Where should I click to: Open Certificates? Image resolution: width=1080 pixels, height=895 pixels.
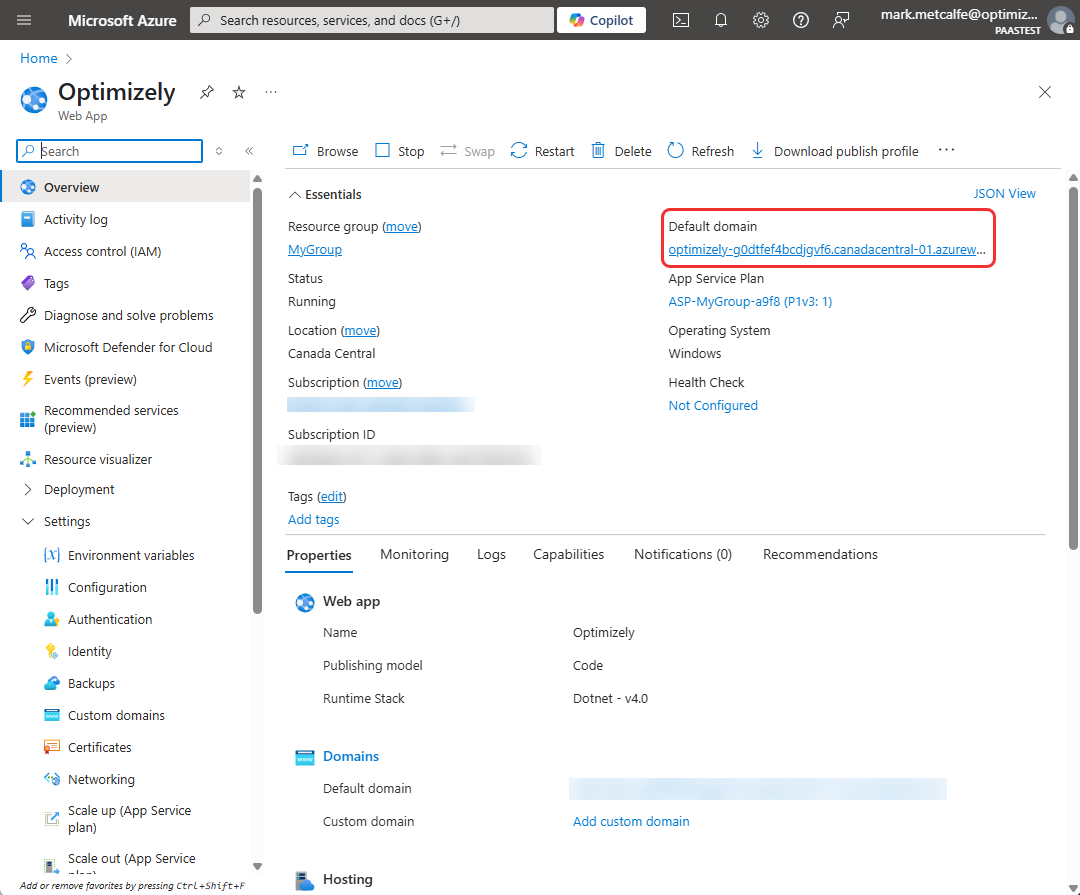coord(100,748)
